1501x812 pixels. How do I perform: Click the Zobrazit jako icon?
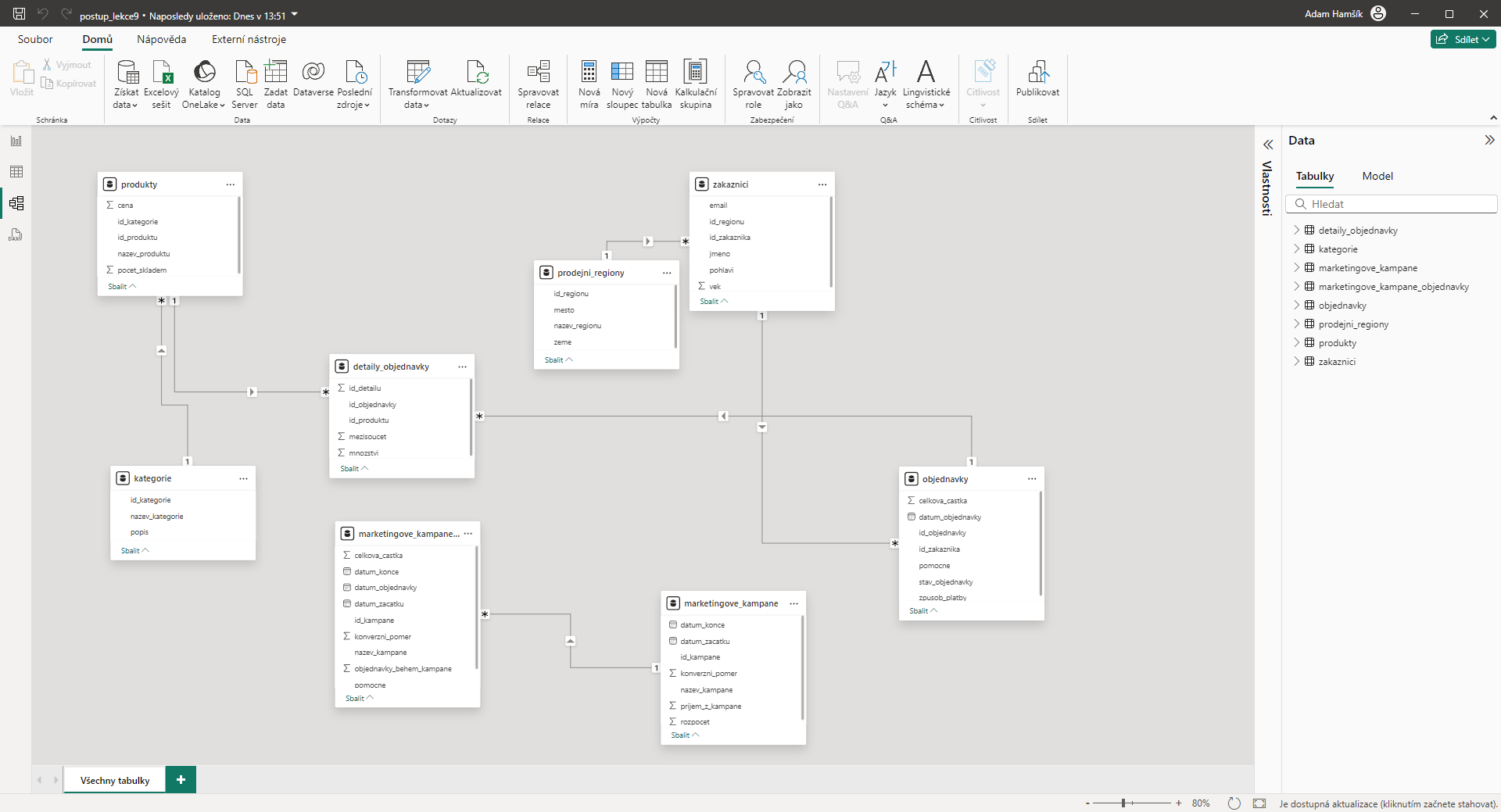[x=794, y=71]
